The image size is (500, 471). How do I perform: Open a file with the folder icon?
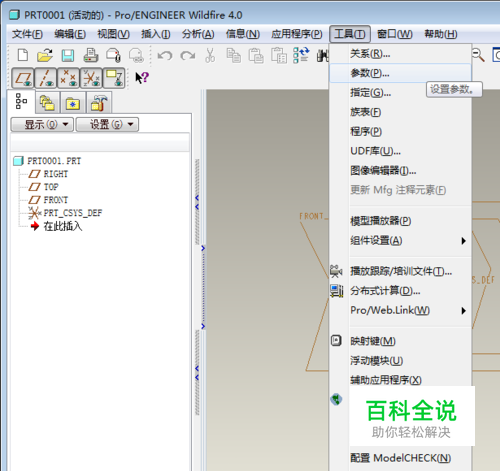[x=45, y=55]
